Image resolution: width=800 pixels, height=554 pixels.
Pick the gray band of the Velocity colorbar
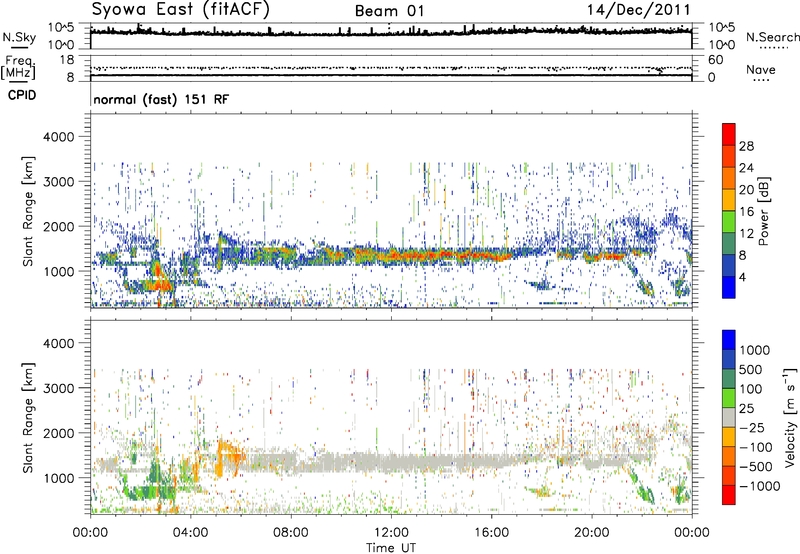tap(729, 417)
